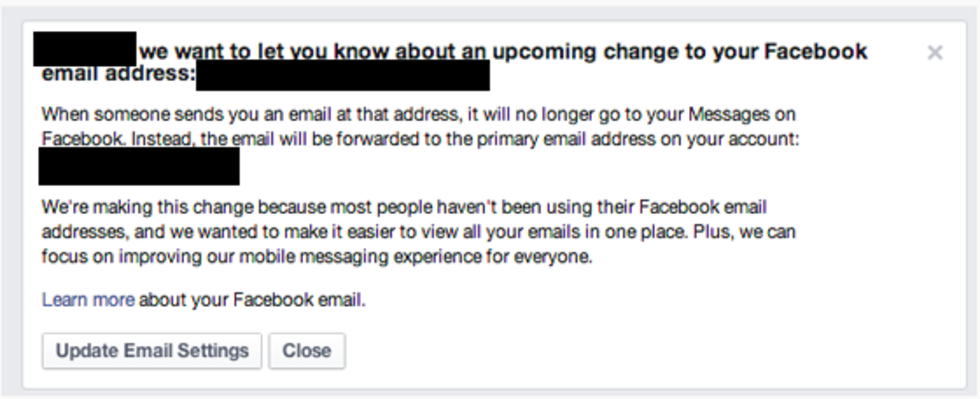Select the redacted name in the heading

[x=84, y=49]
